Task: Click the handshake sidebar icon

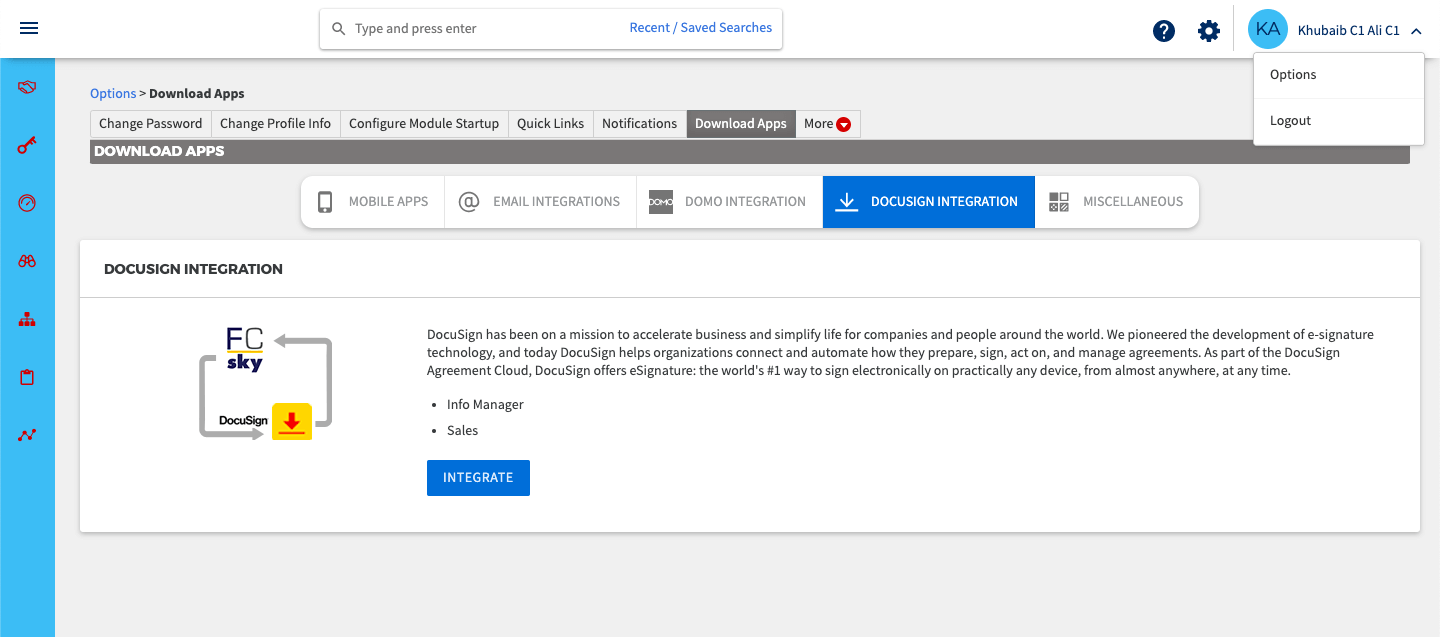Action: pyautogui.click(x=27, y=88)
